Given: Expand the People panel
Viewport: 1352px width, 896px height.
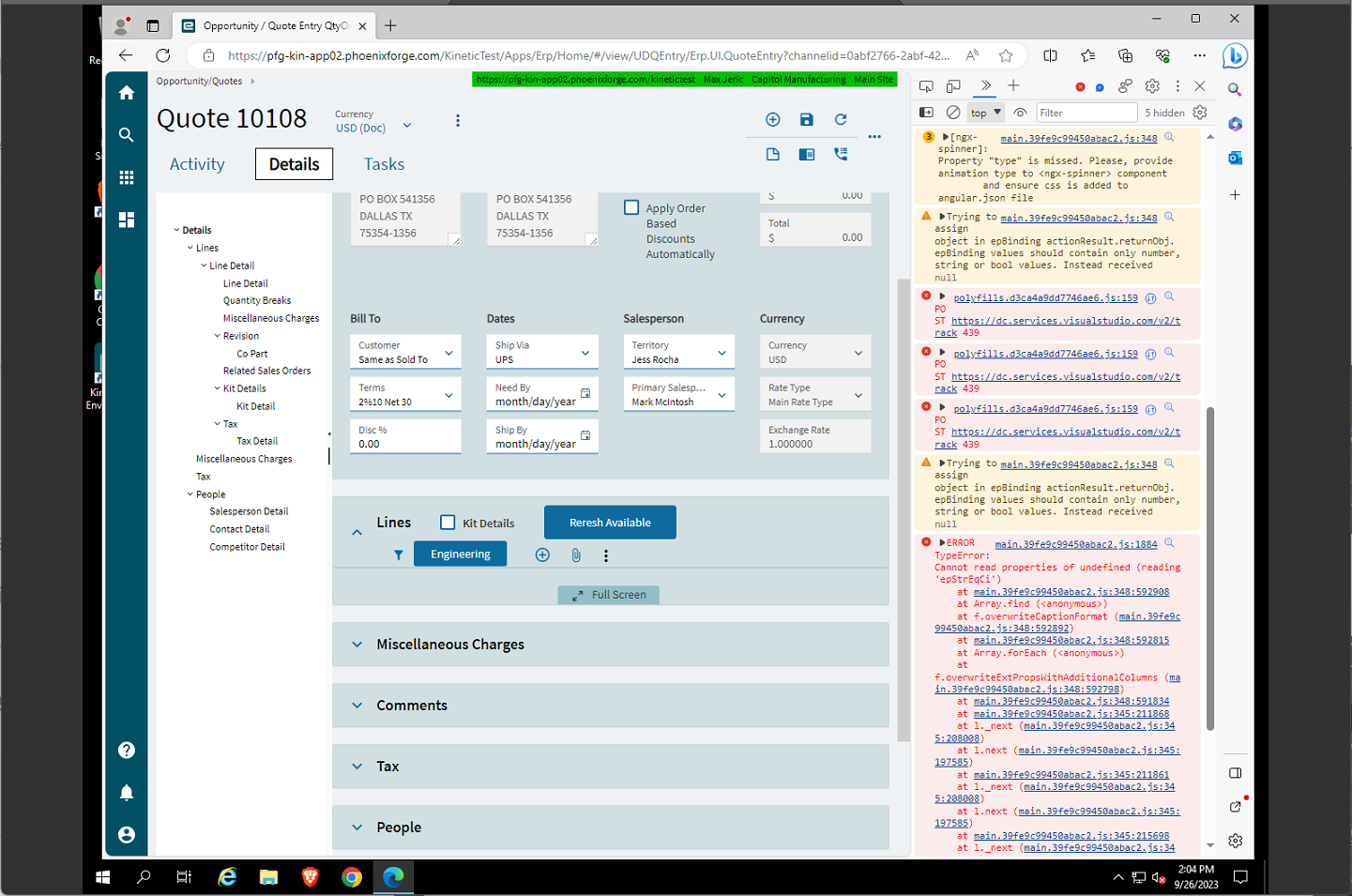Looking at the screenshot, I should [357, 828].
